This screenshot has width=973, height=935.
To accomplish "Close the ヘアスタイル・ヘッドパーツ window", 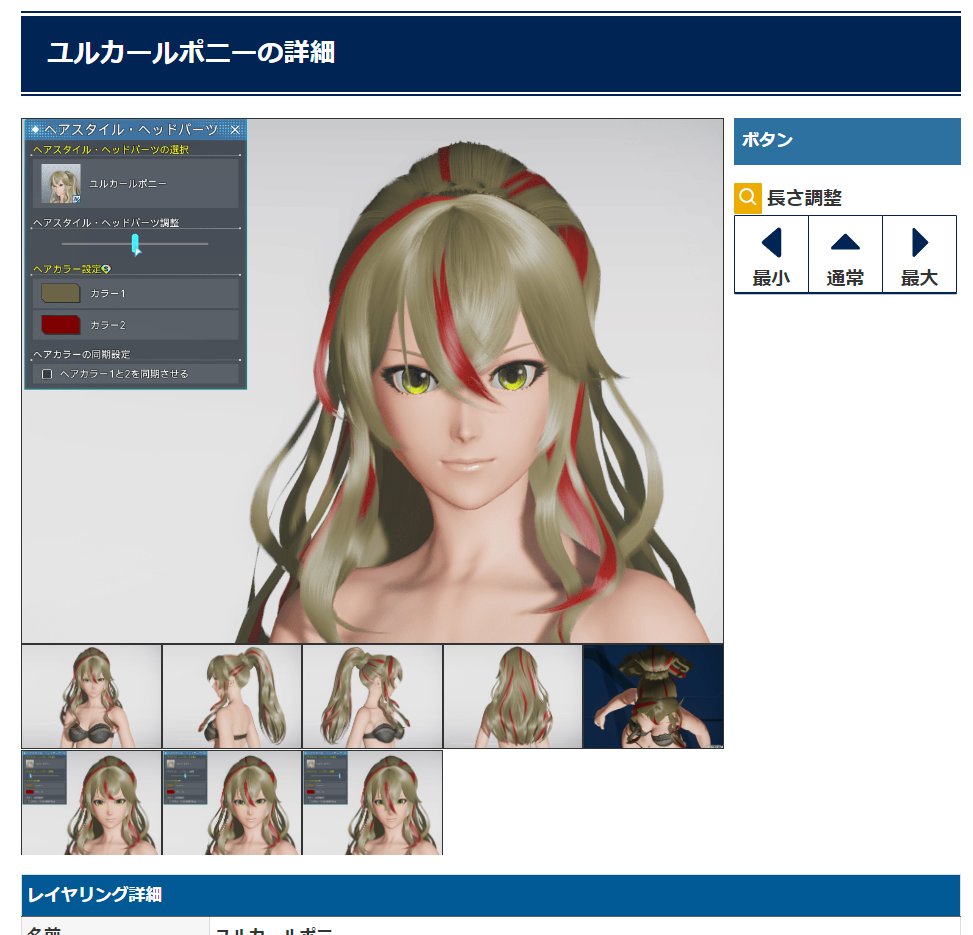I will point(235,130).
